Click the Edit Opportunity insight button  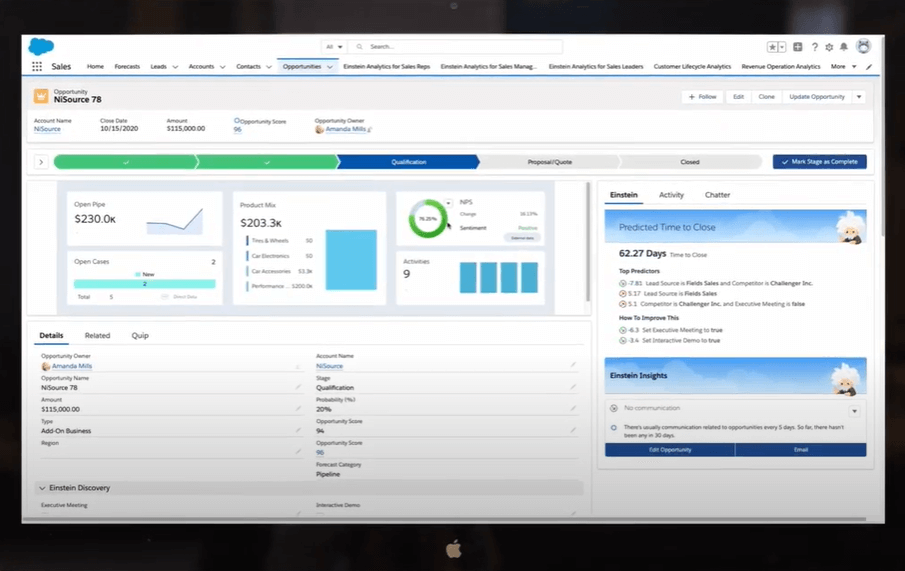670,450
